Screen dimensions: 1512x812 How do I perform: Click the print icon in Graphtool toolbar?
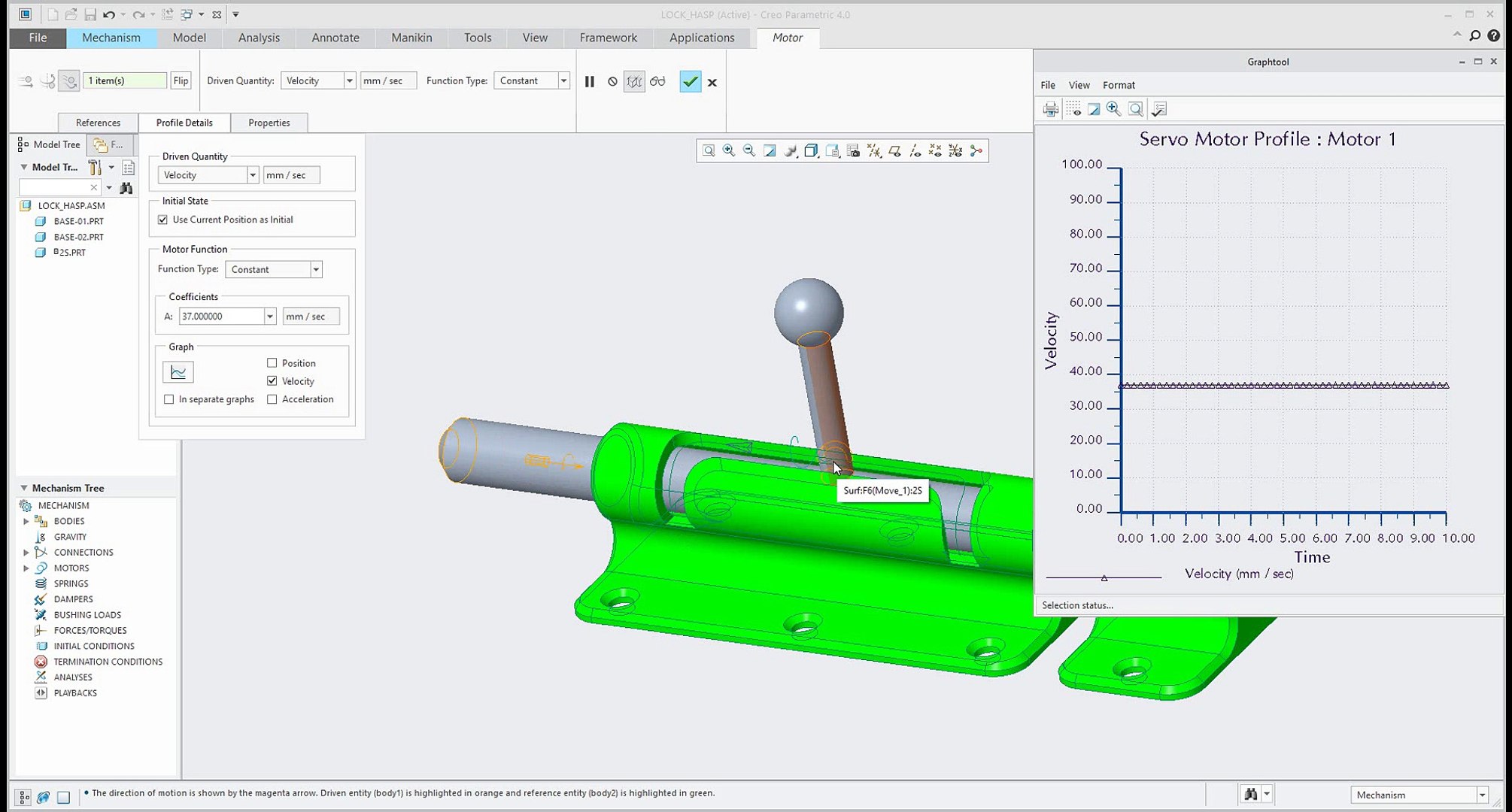coord(1051,110)
